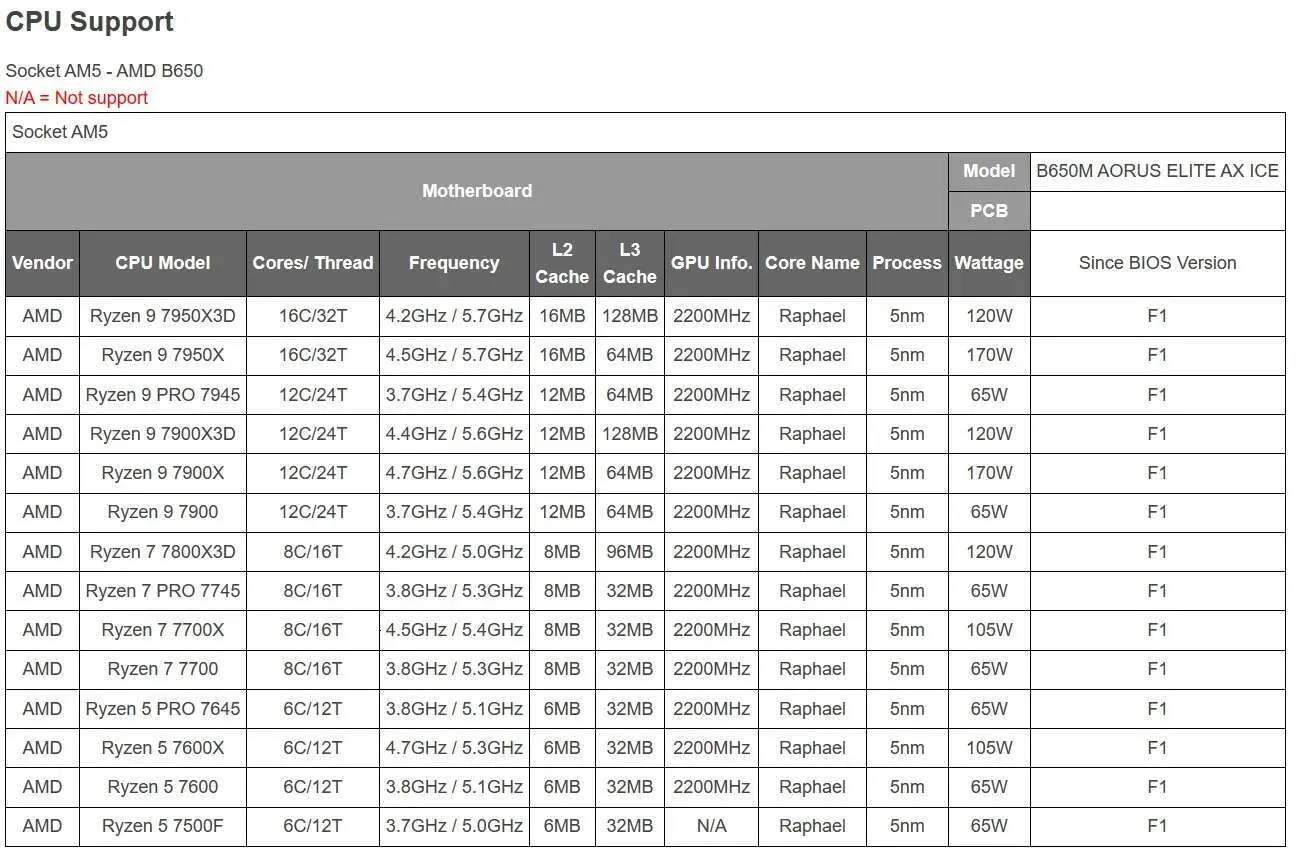Select the Cores/ Thread column header

312,263
